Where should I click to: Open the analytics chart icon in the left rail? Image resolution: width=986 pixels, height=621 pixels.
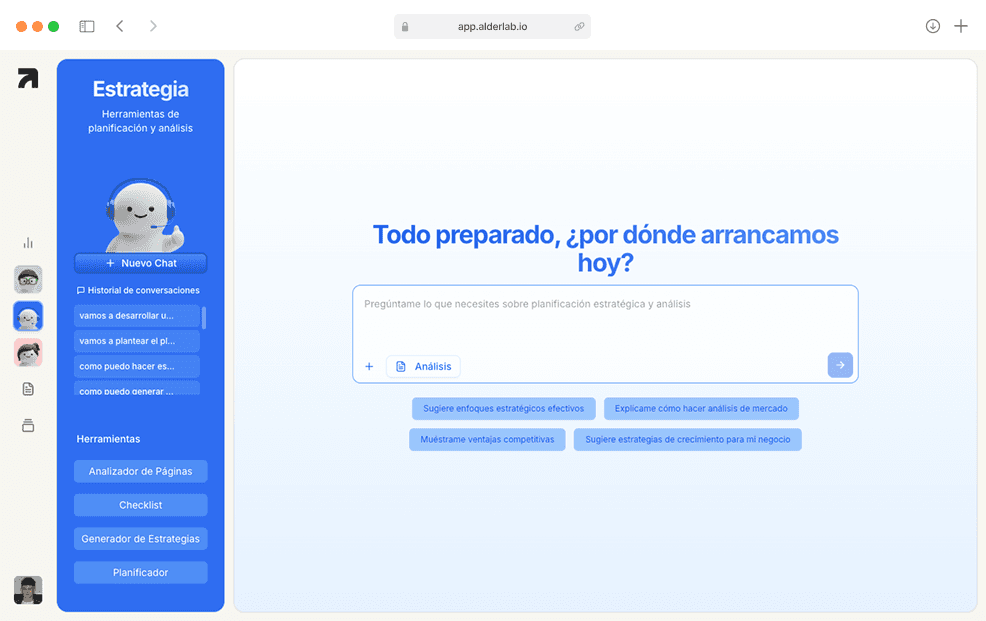pos(27,242)
